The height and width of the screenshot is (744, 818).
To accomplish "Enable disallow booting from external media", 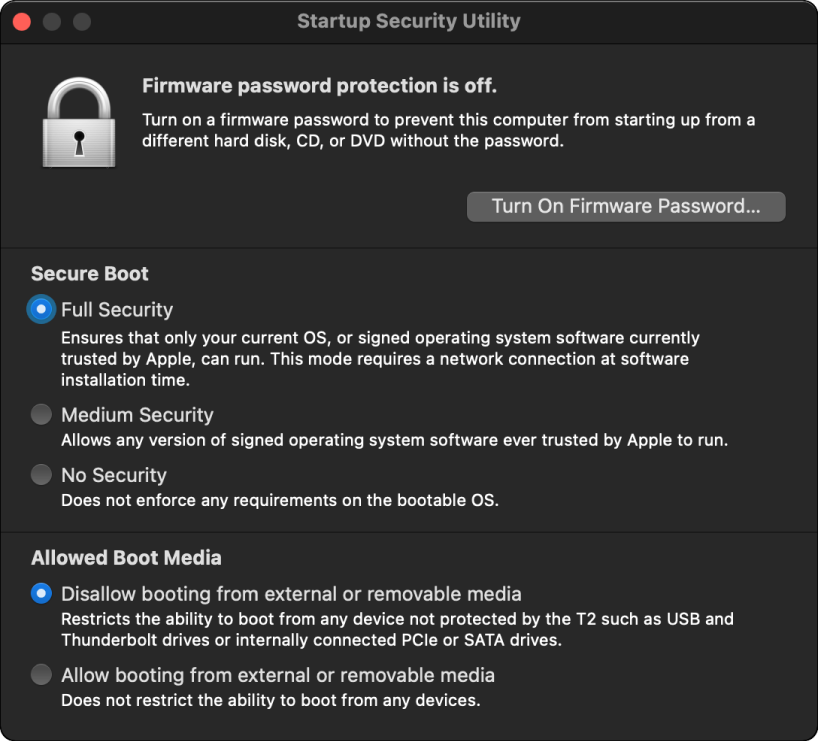I will 41,593.
